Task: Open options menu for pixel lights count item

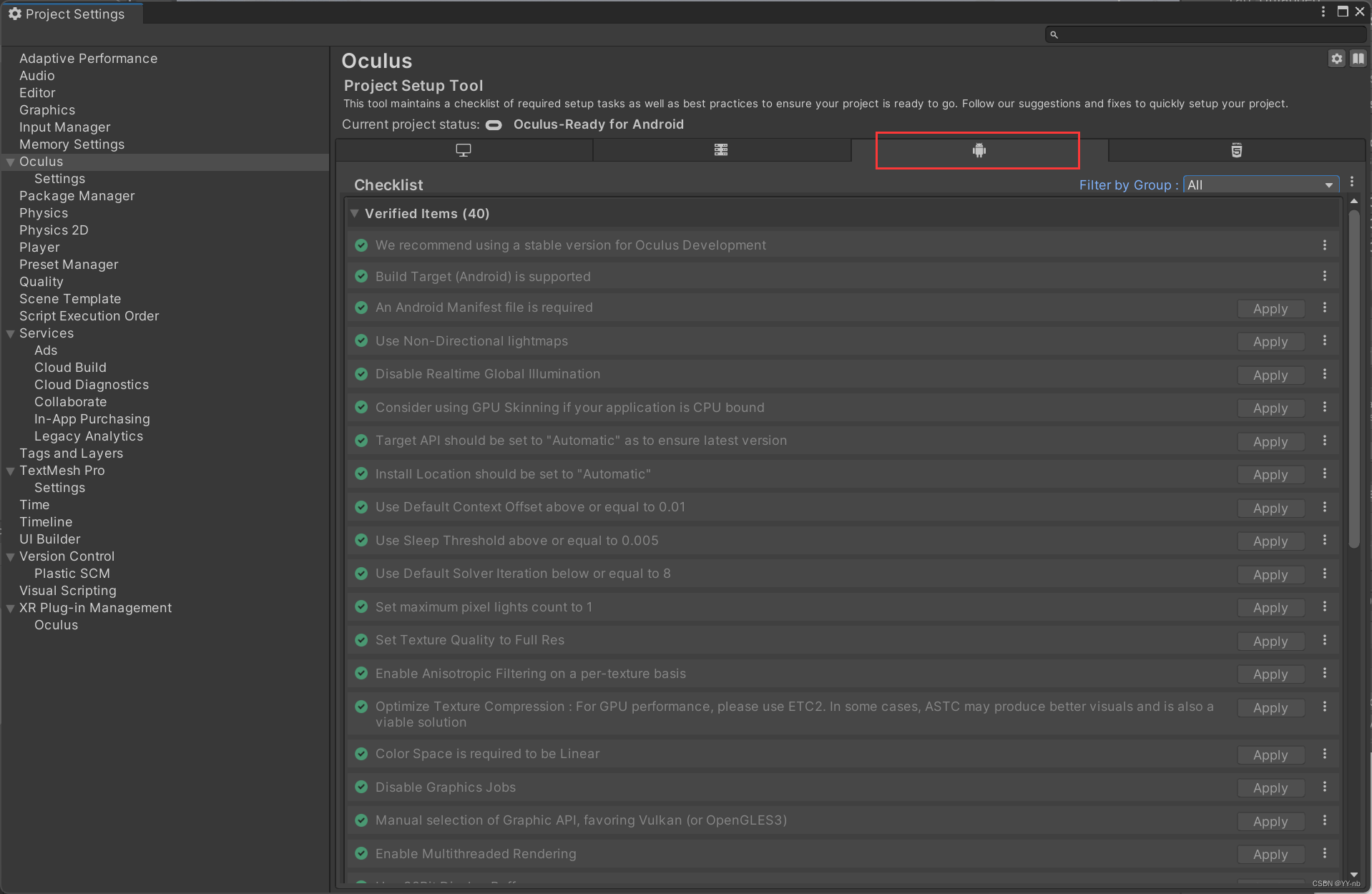Action: click(x=1324, y=606)
